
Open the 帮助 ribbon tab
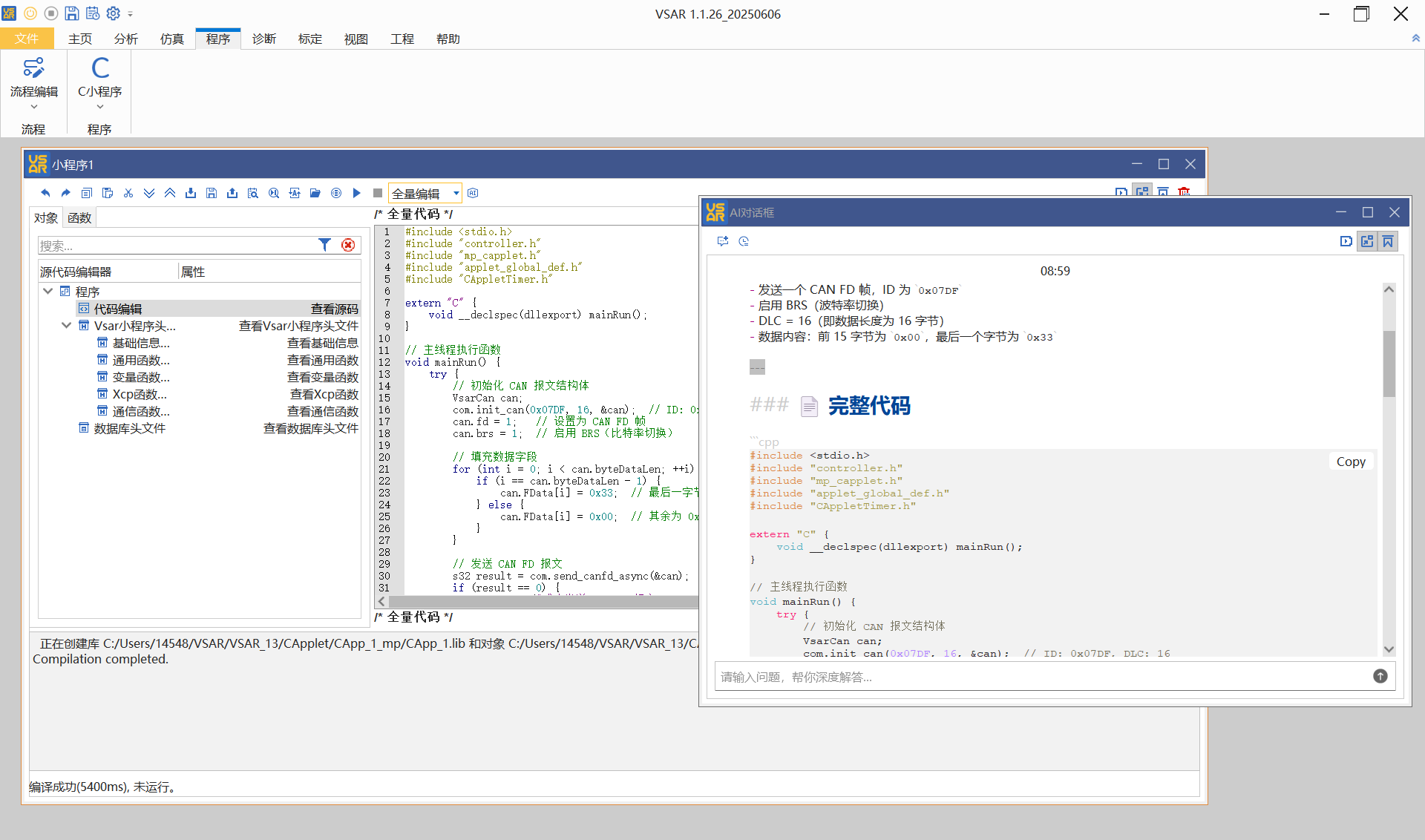point(448,39)
